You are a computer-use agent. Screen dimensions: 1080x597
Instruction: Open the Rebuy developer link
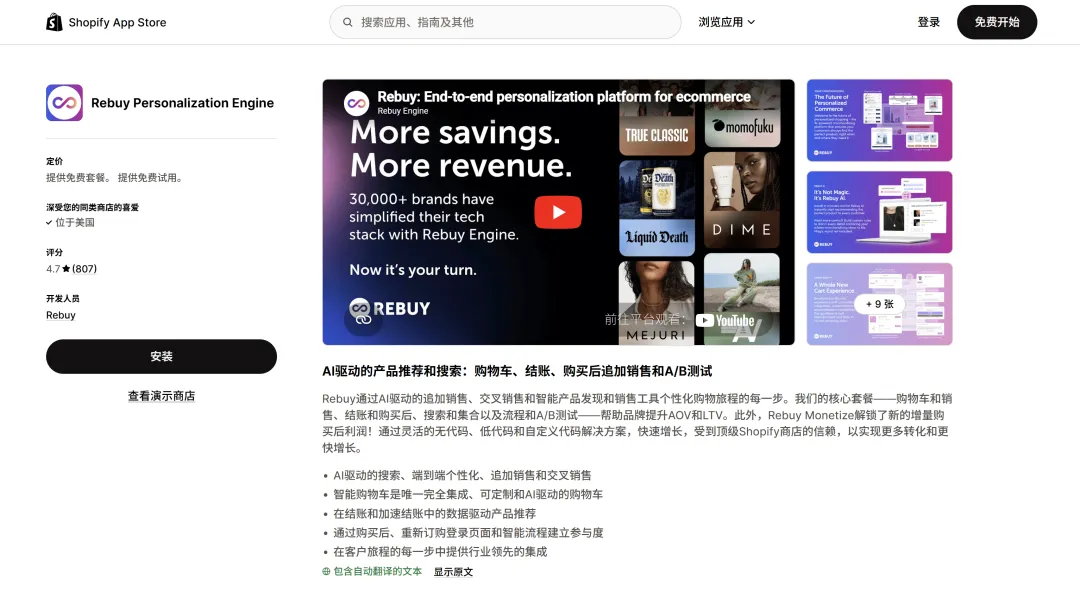point(61,315)
